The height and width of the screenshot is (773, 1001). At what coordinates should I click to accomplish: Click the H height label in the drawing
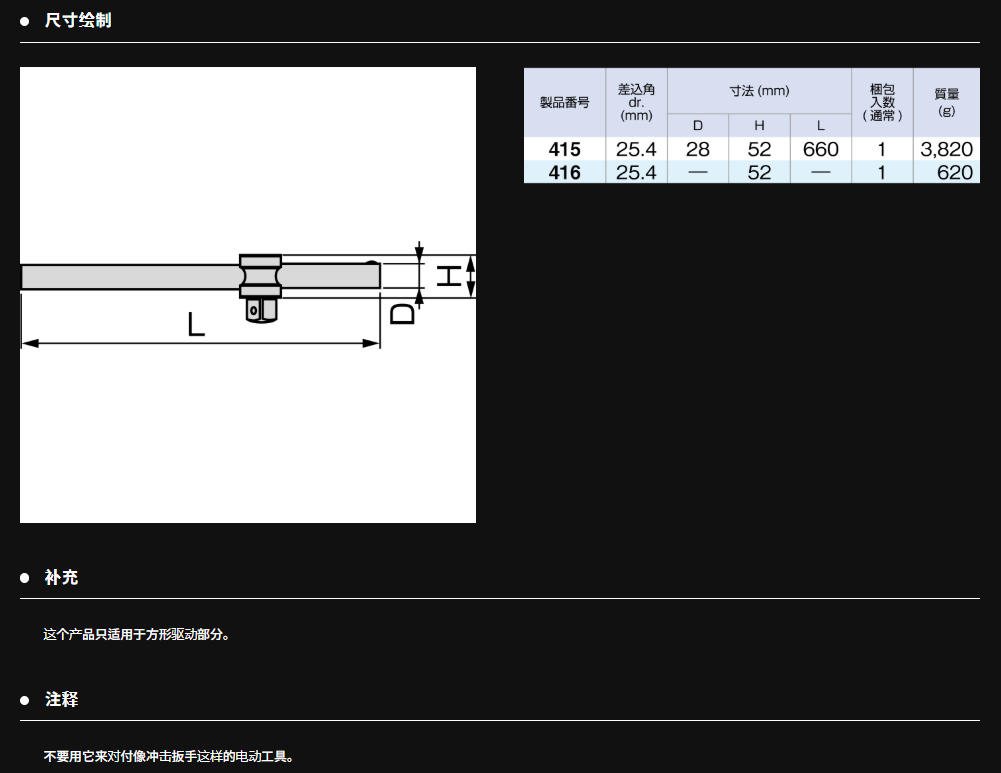pos(449,276)
